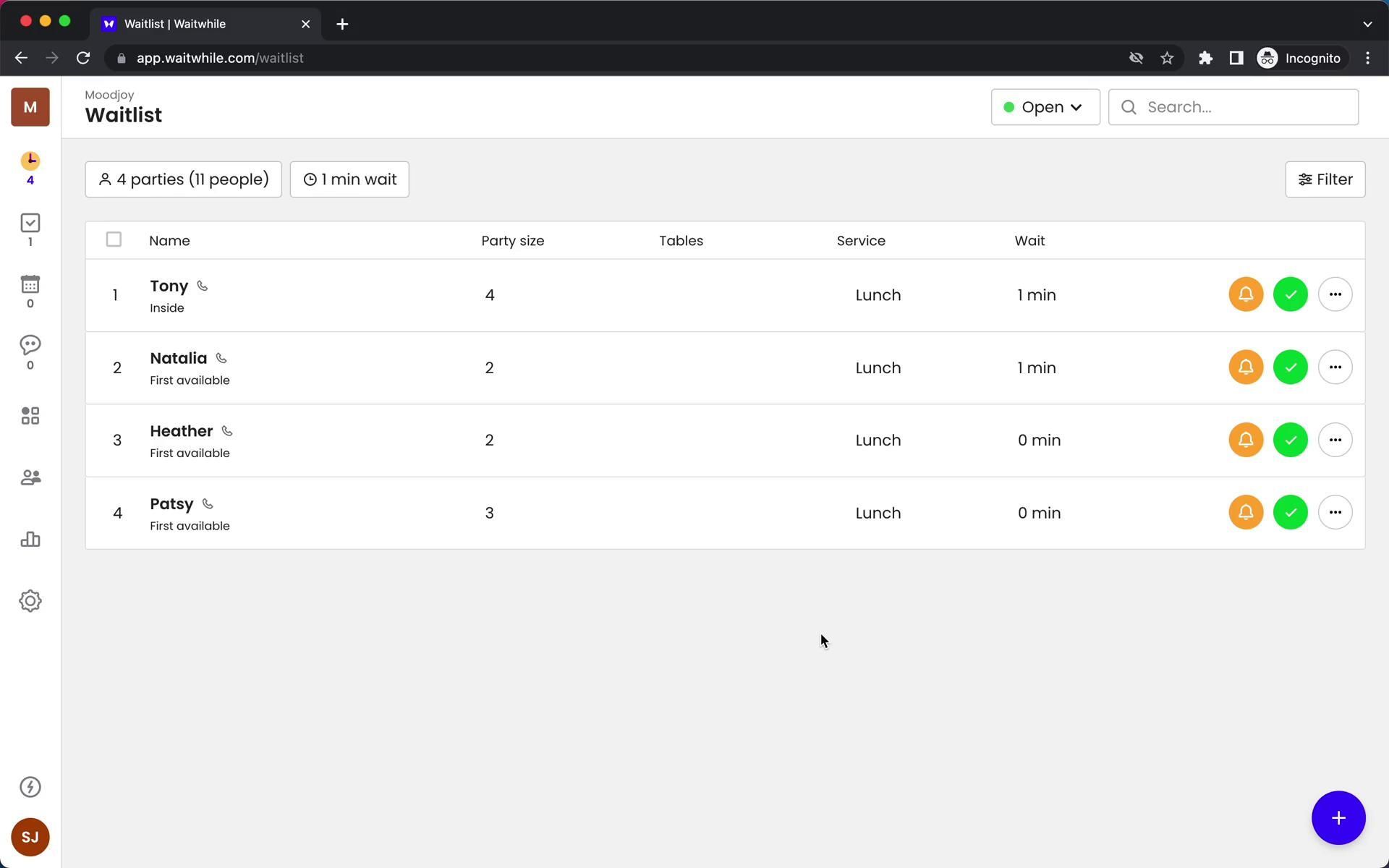Open the Analytics bar chart icon
Viewport: 1389px width, 868px height.
coord(30,539)
